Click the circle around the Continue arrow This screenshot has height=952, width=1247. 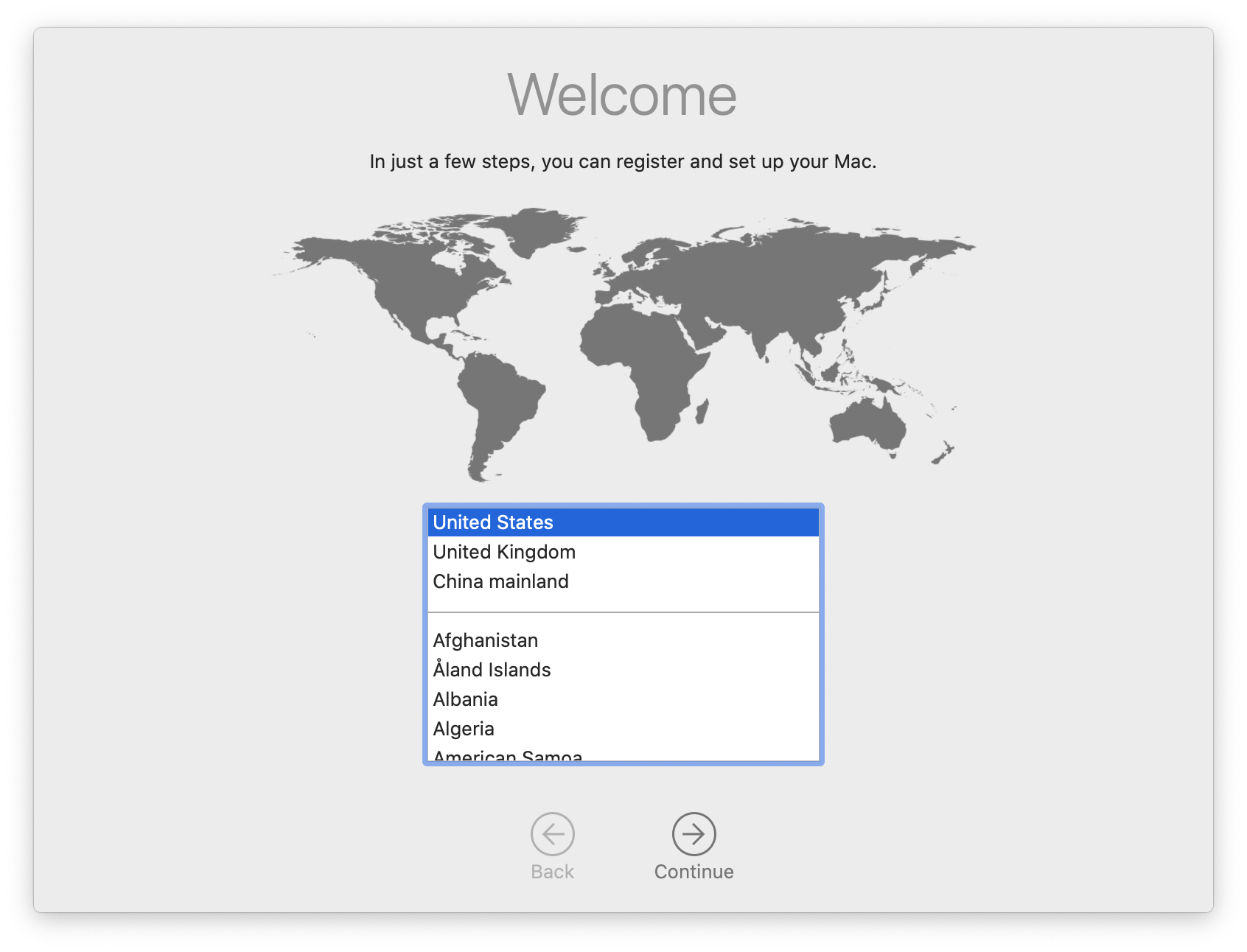coord(693,835)
